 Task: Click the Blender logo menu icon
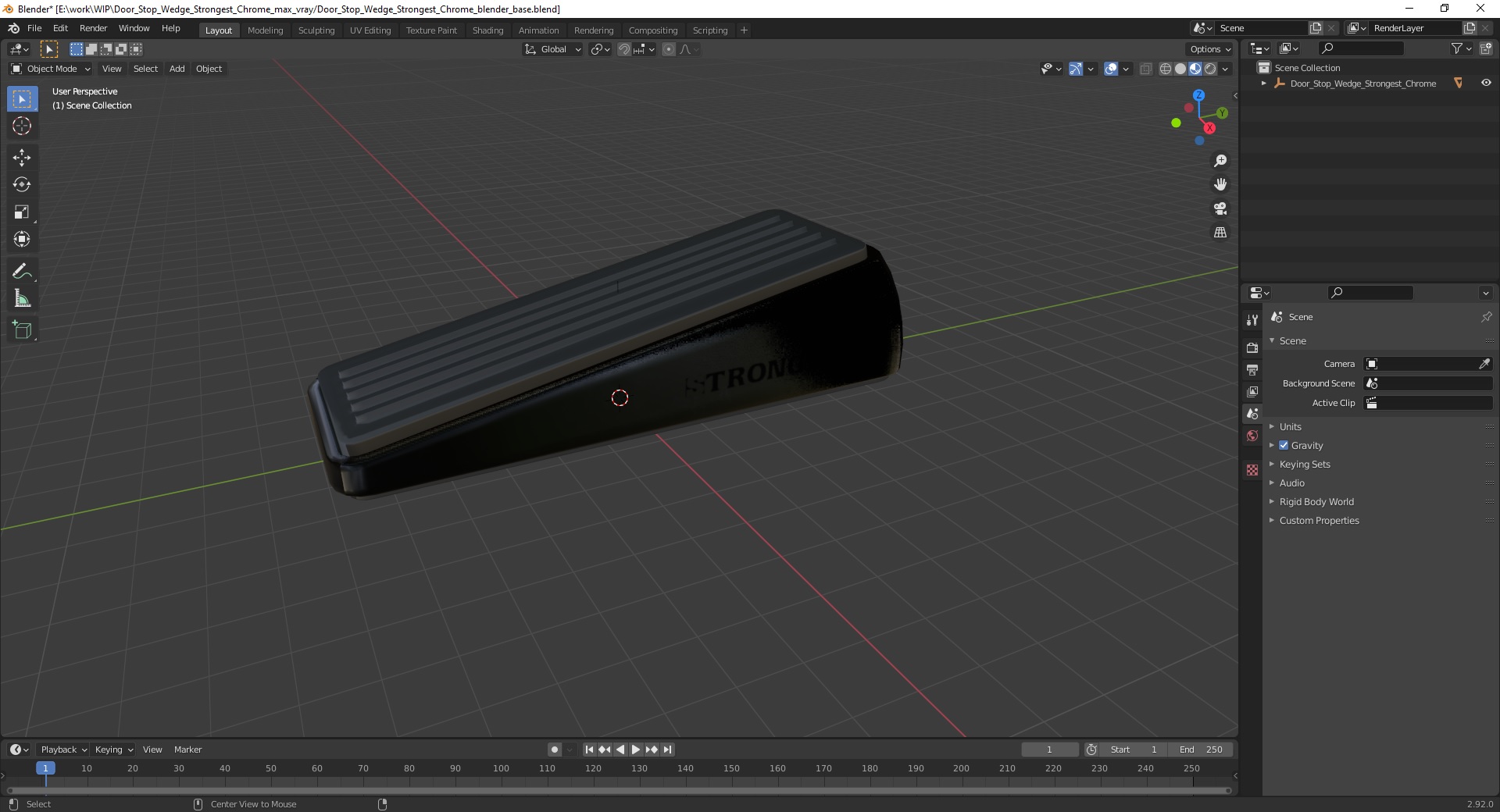pos(13,28)
